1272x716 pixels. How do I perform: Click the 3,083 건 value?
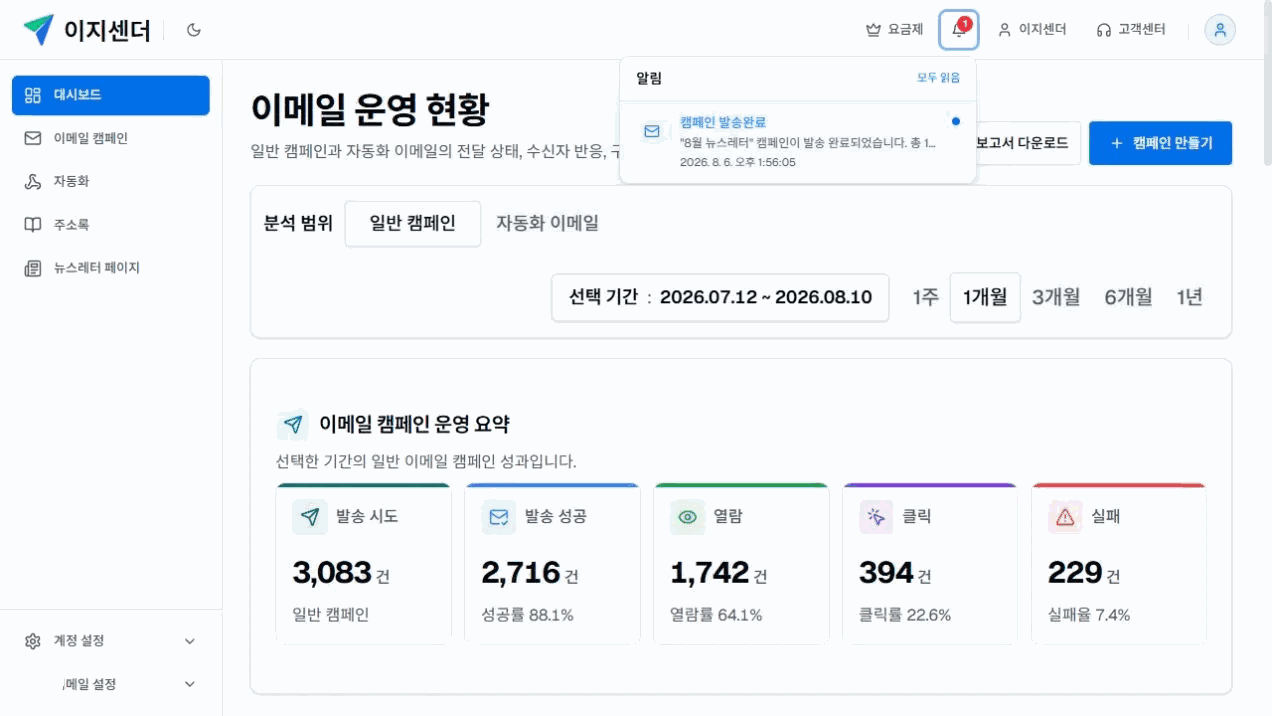point(341,573)
